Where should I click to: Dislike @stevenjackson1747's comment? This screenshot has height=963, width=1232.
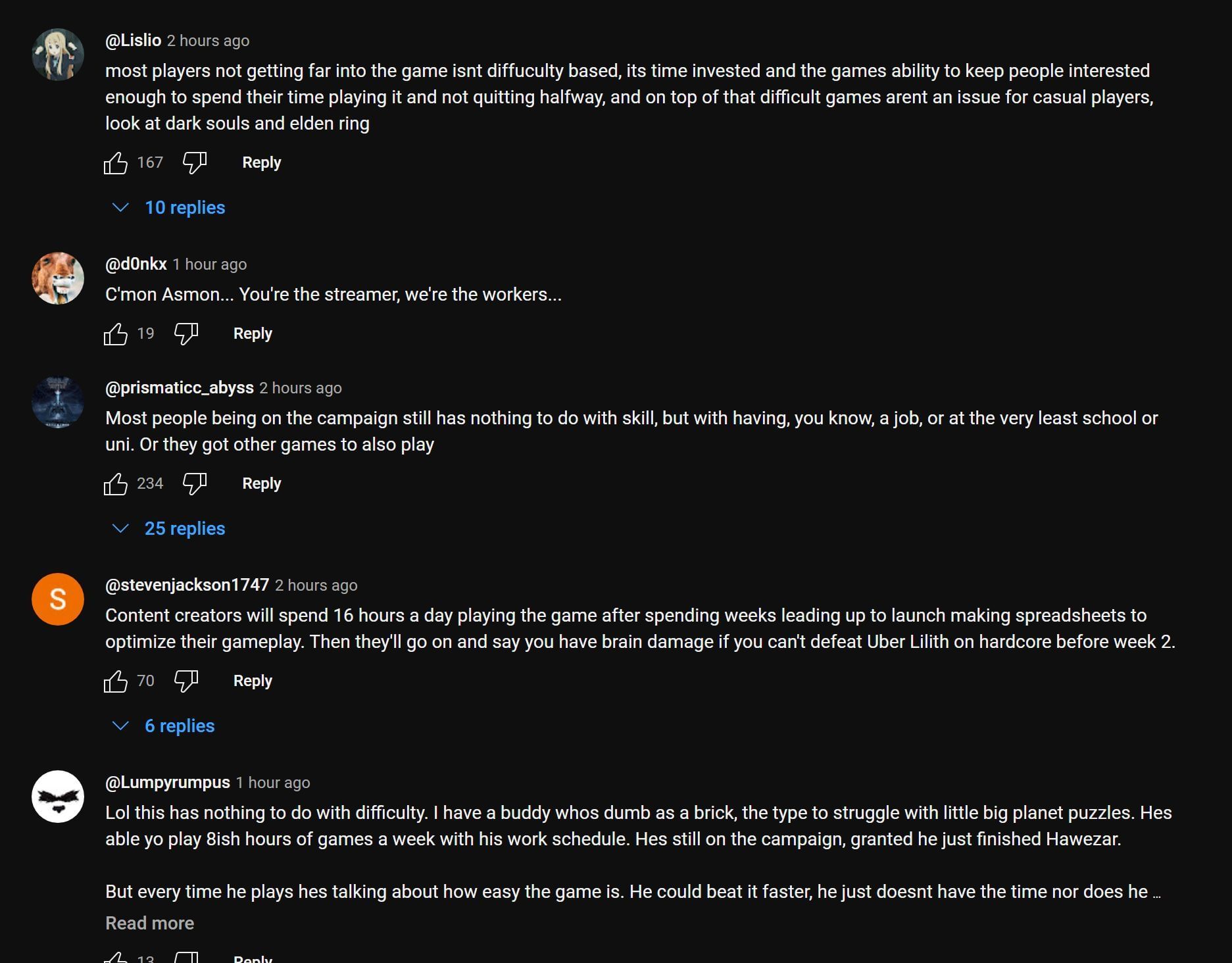(186, 681)
